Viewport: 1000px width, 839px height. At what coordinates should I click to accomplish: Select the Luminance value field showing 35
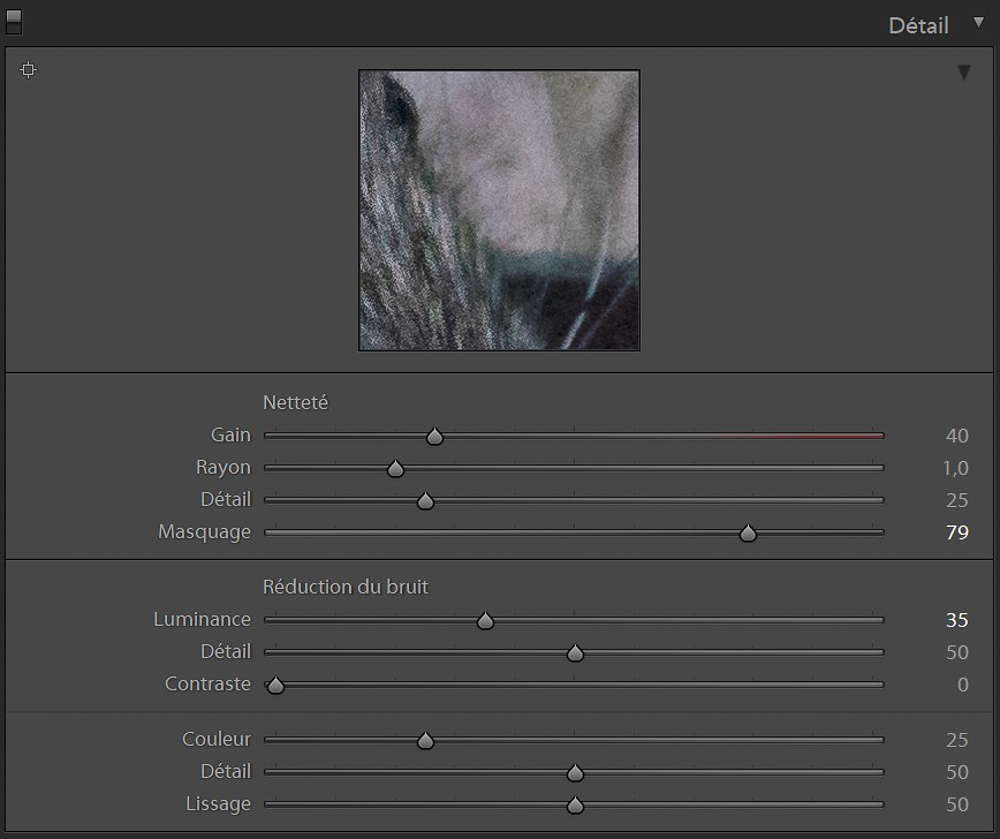[x=956, y=620]
